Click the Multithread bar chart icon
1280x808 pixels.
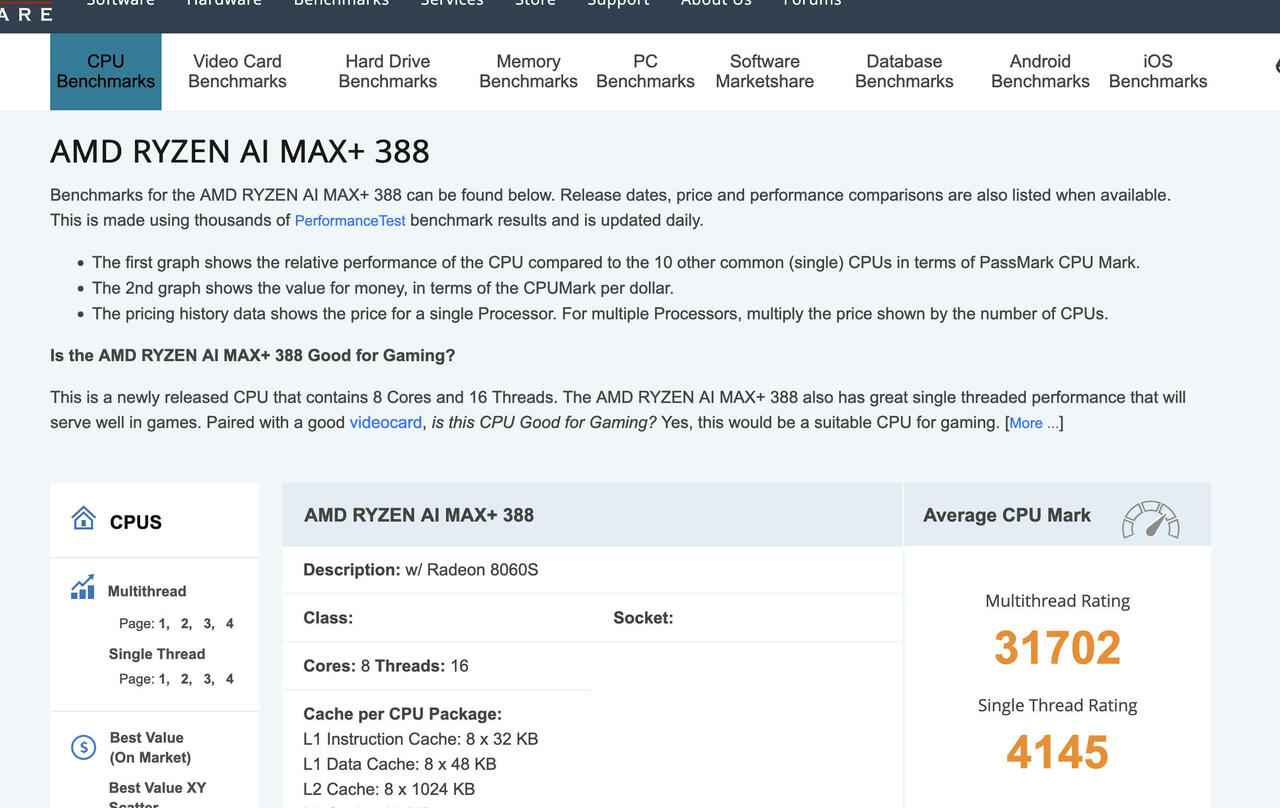pos(83,587)
